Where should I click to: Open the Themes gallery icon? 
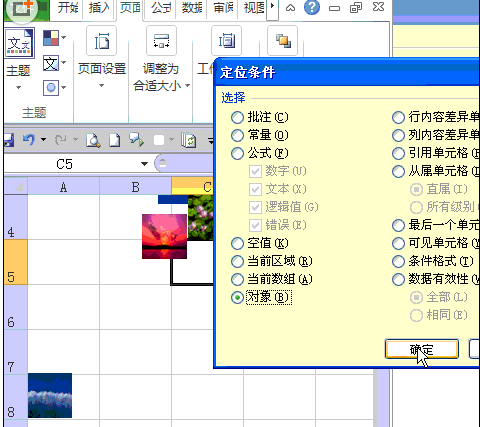[19, 43]
